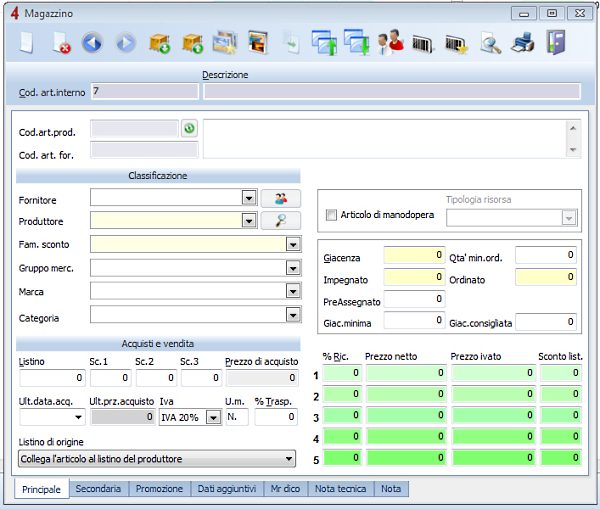Expand the Fornitore dropdown

point(249,198)
